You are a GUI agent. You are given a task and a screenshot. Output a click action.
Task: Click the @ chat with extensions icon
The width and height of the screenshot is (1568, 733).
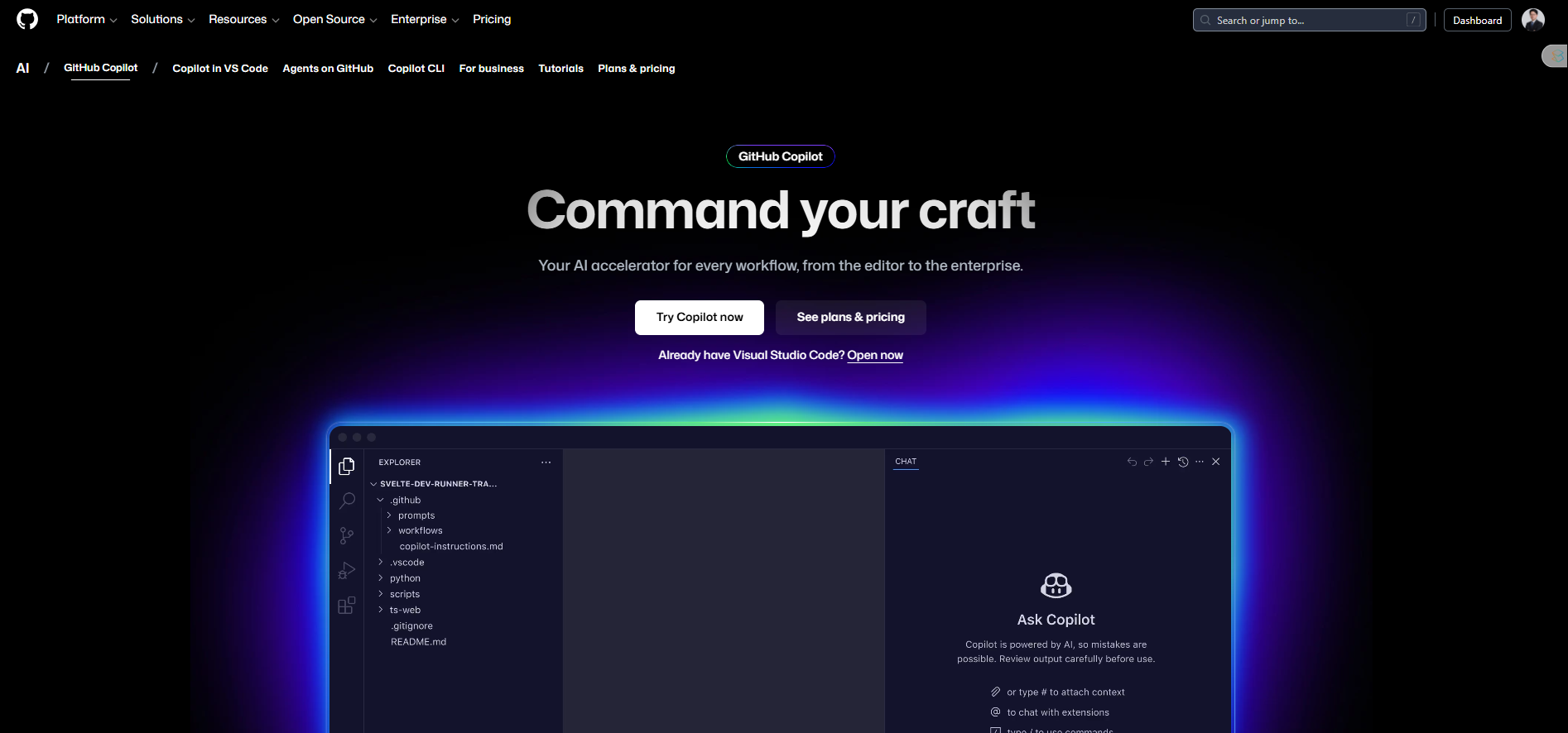996,711
